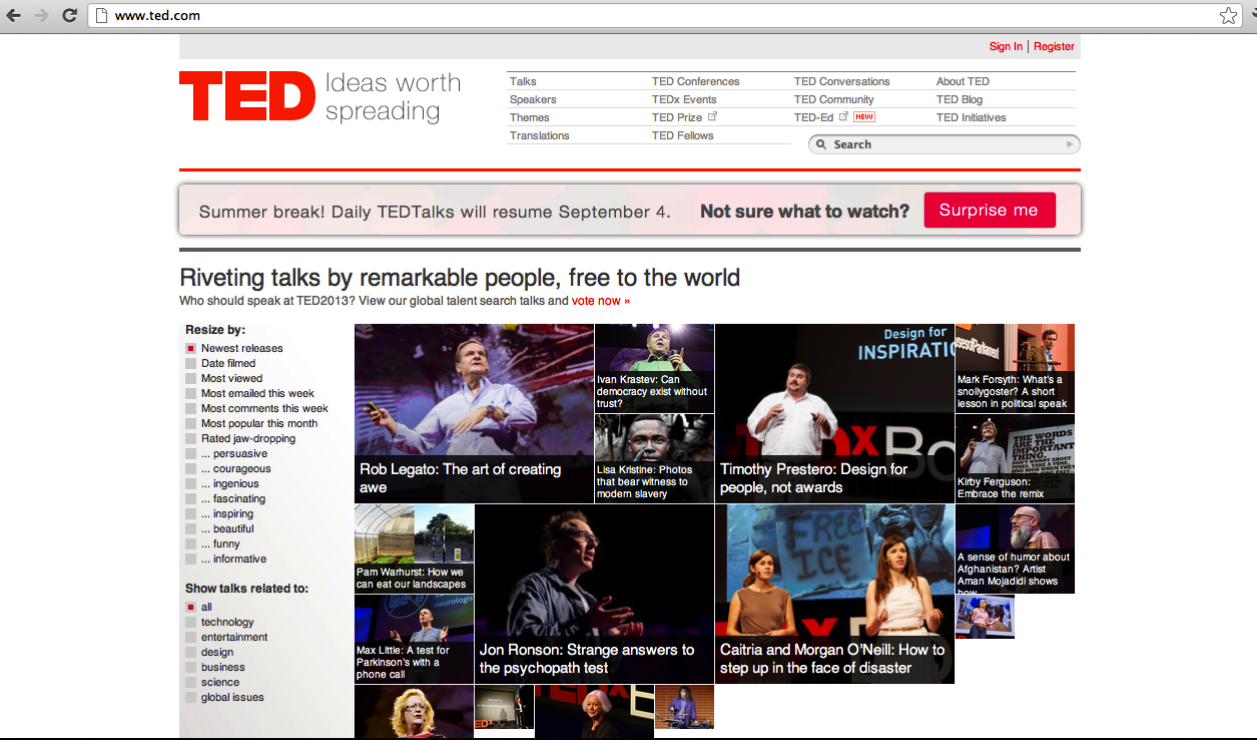Click the external link icon next to TED Prize
The height and width of the screenshot is (740, 1257).
[x=713, y=117]
